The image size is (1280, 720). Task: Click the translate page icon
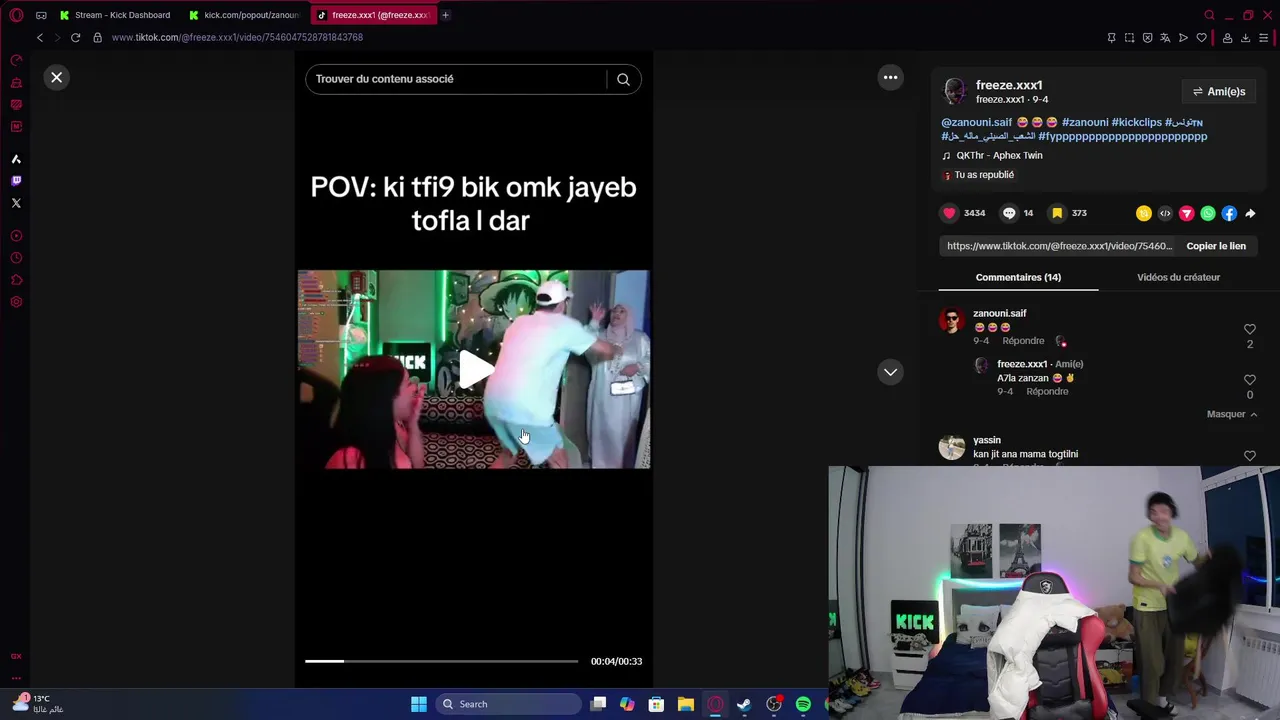[1165, 38]
